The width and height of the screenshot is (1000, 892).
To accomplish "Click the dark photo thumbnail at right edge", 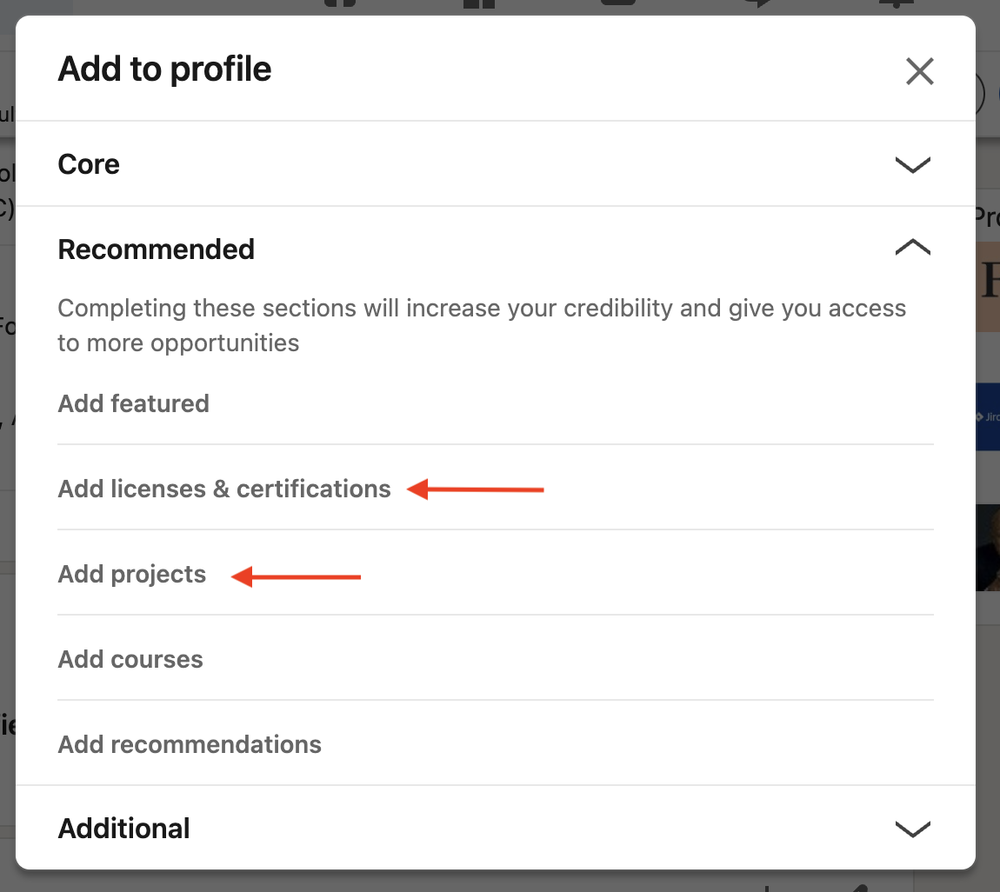I will (988, 547).
